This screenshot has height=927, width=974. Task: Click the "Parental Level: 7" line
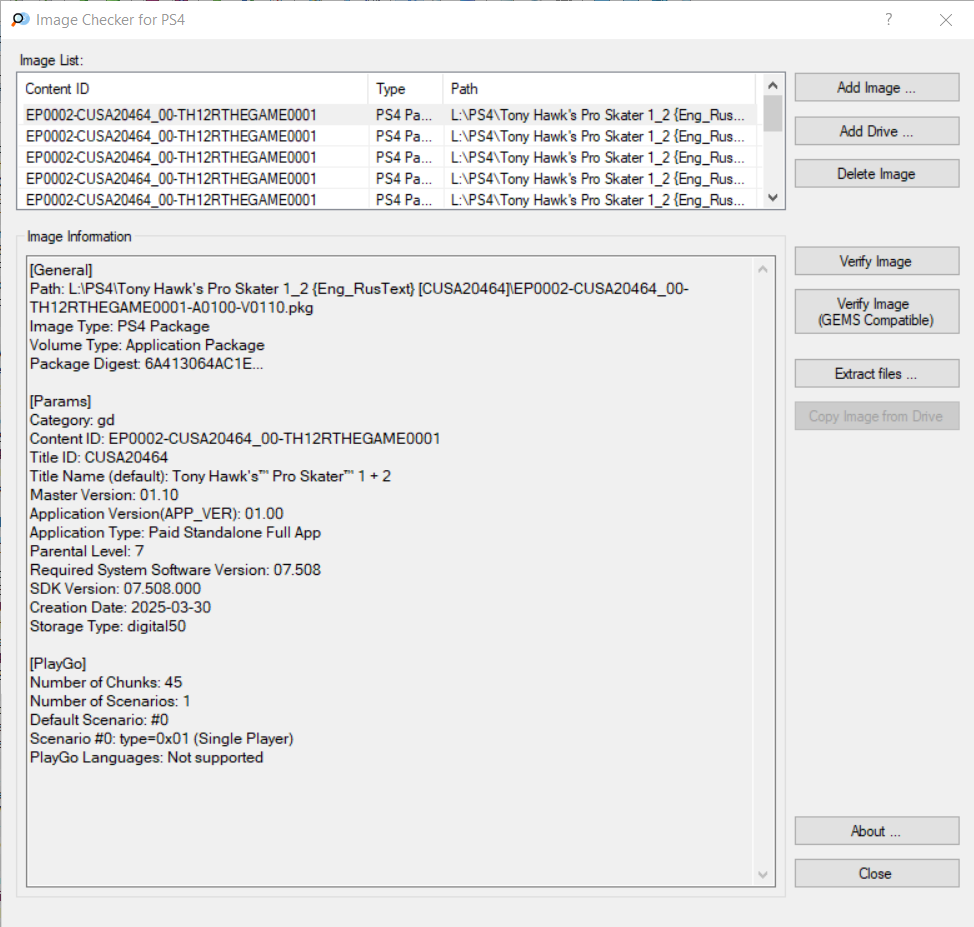87,551
